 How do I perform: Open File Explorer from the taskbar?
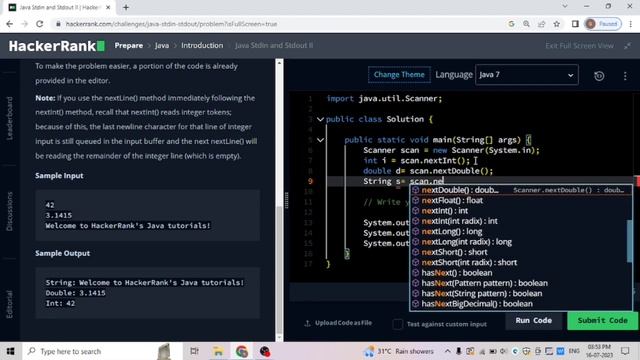pyautogui.click(x=218, y=351)
